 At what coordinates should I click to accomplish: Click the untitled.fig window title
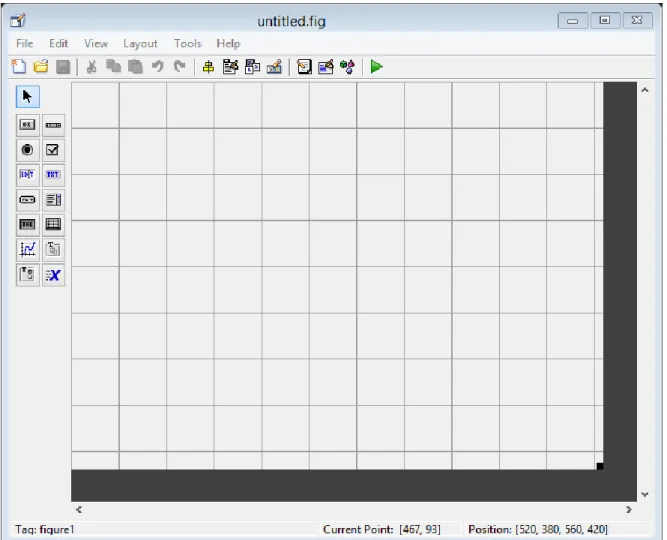(291, 21)
